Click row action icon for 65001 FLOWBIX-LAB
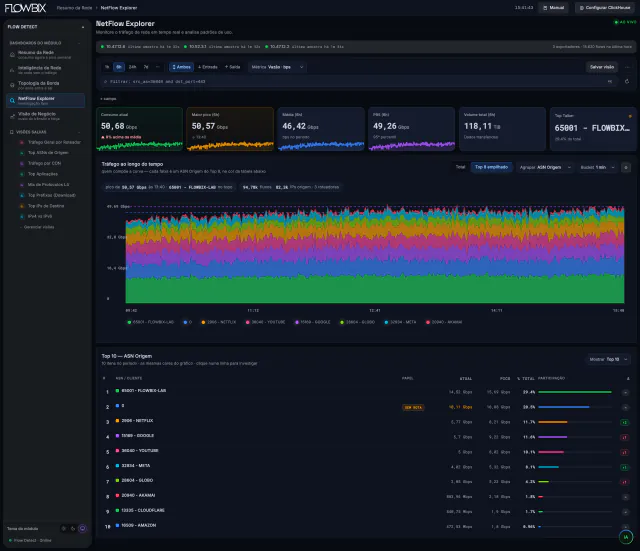The width and height of the screenshot is (640, 551). [625, 392]
